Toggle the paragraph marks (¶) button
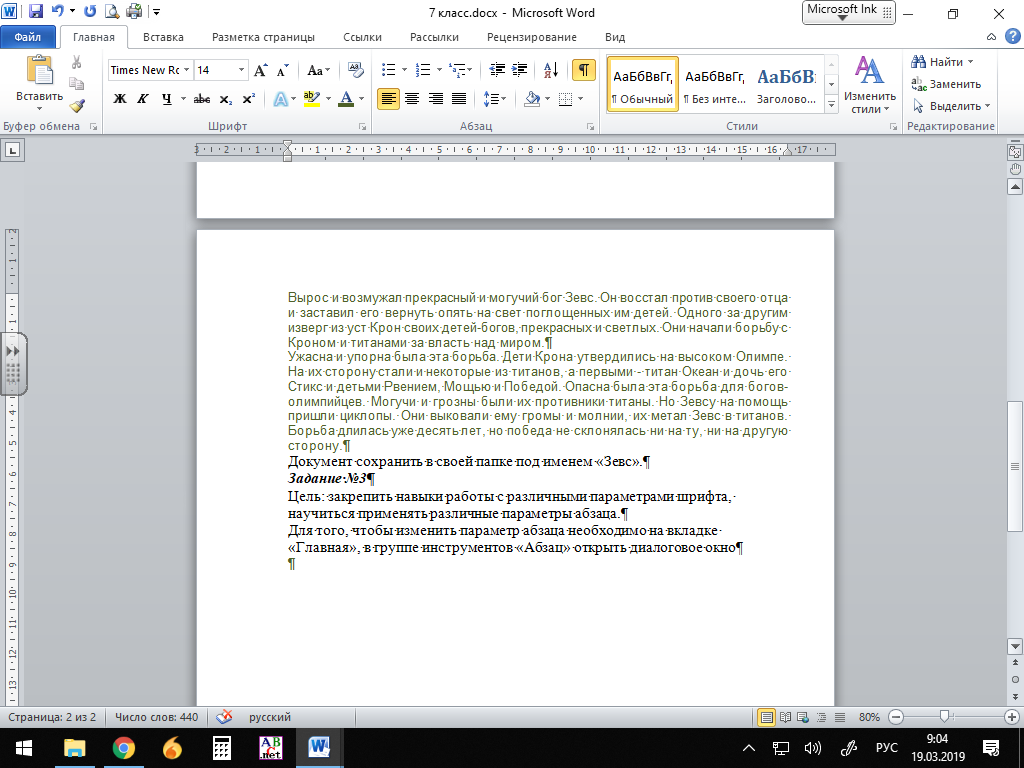1024x768 pixels. pyautogui.click(x=582, y=70)
